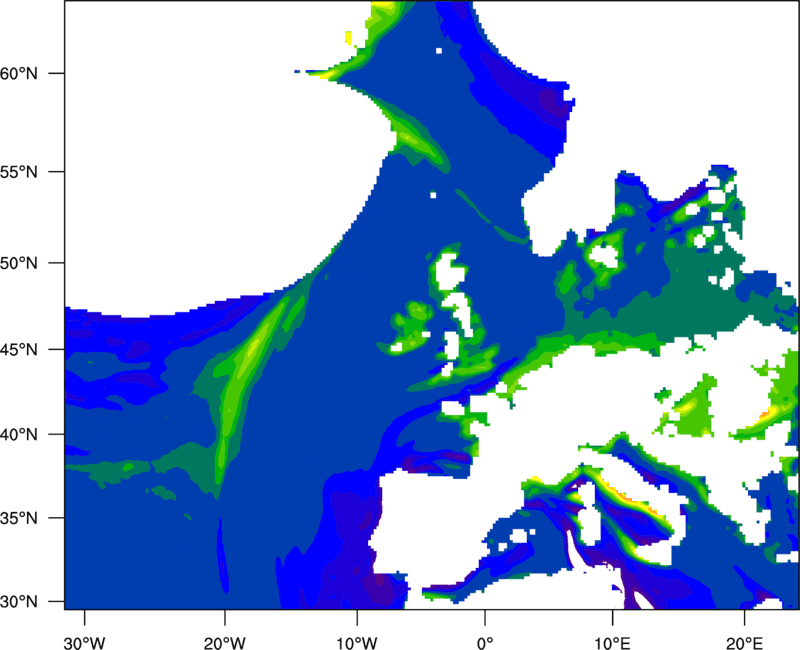800x650 pixels.
Task: Click the 30°N latitude label
Action: coord(19,602)
